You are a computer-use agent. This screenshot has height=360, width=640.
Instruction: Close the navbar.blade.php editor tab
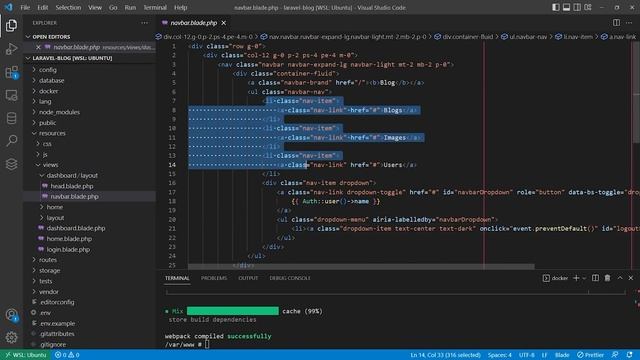(224, 23)
